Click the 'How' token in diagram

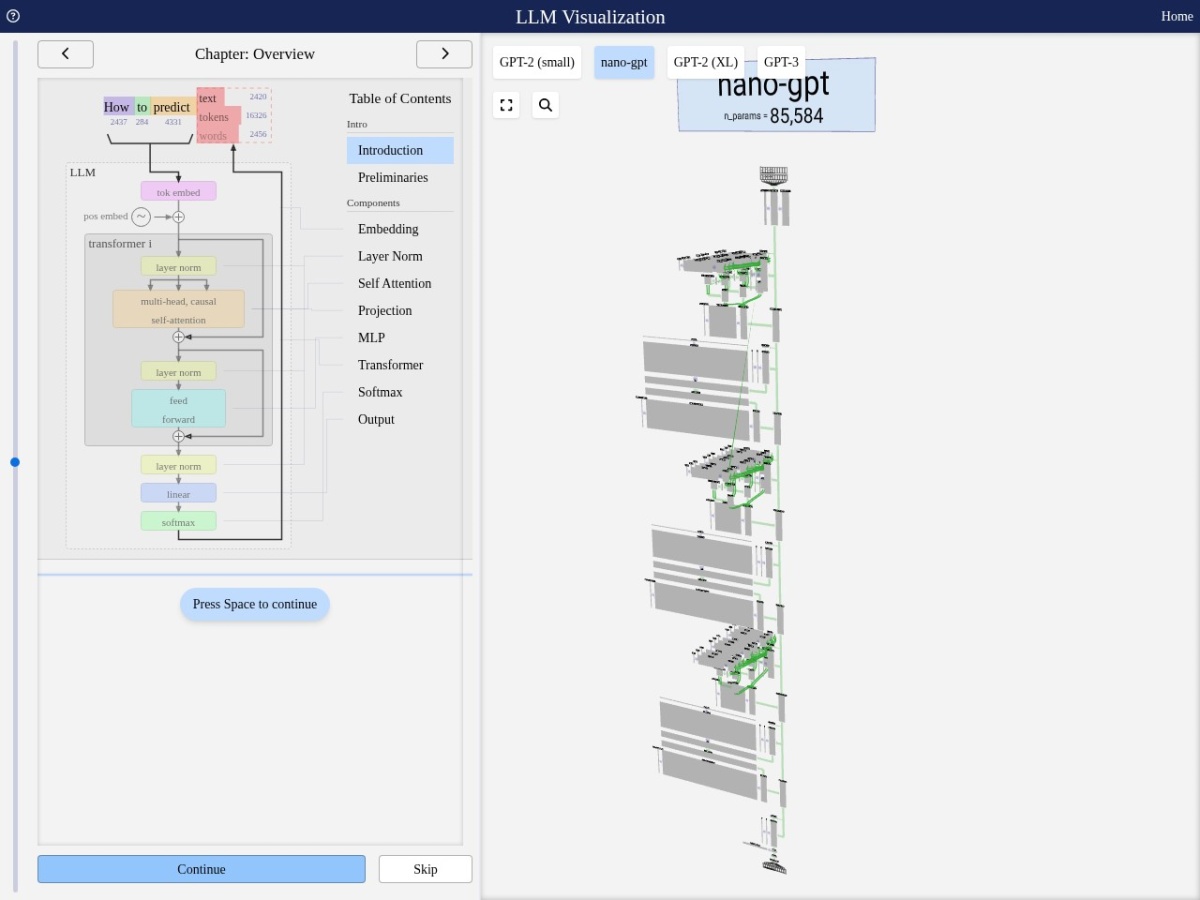[x=117, y=107]
